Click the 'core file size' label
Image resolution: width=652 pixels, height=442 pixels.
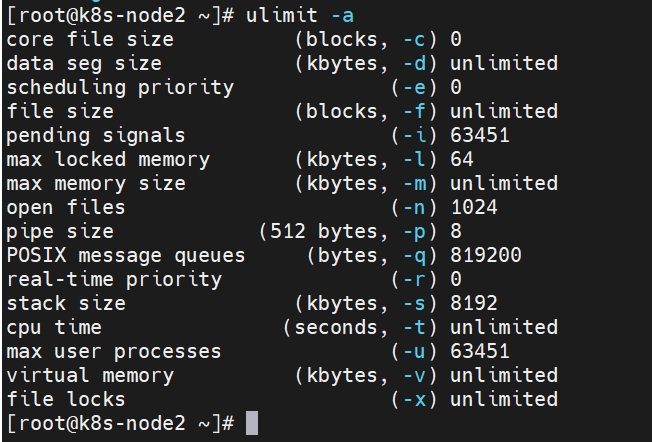pos(90,40)
